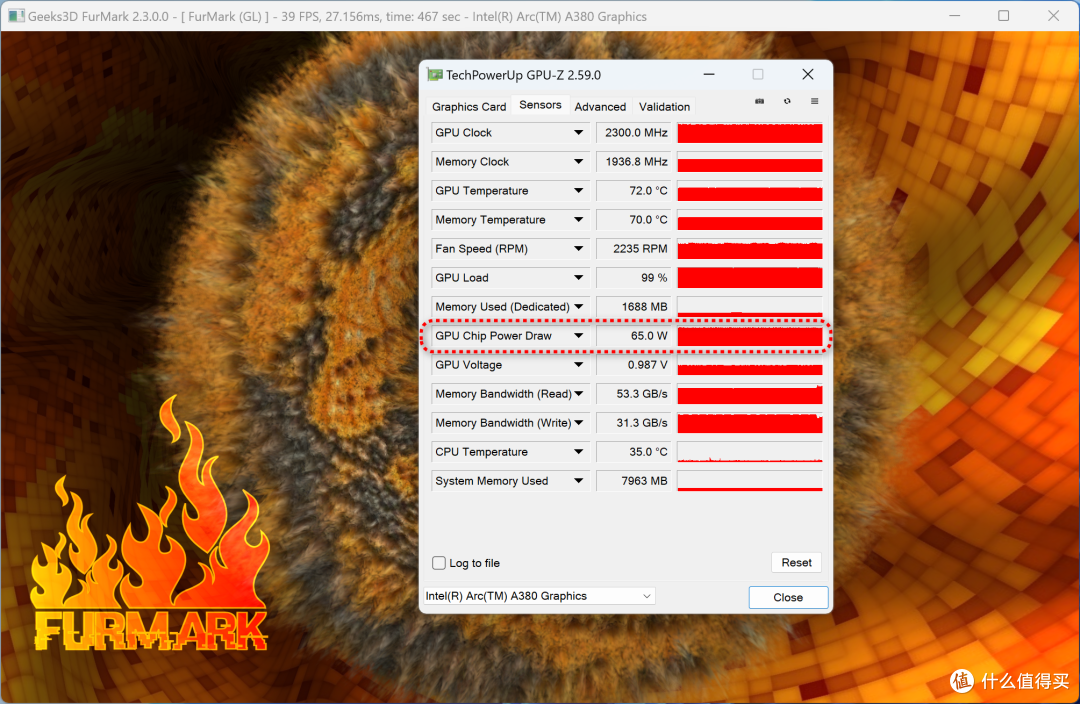The width and height of the screenshot is (1080, 704).
Task: Open the Memory Clock sensor dropdown
Action: tap(579, 161)
